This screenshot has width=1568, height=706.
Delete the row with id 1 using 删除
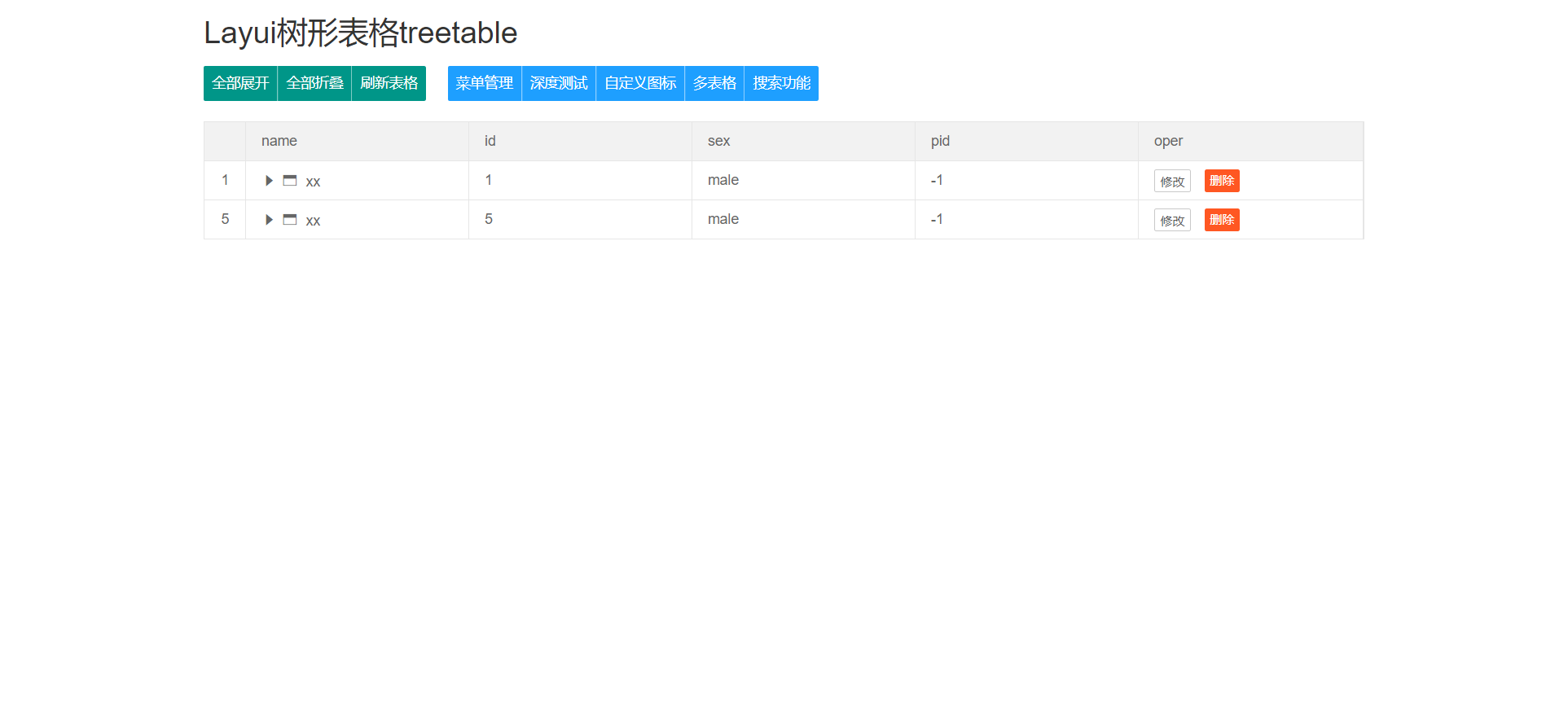point(1222,181)
